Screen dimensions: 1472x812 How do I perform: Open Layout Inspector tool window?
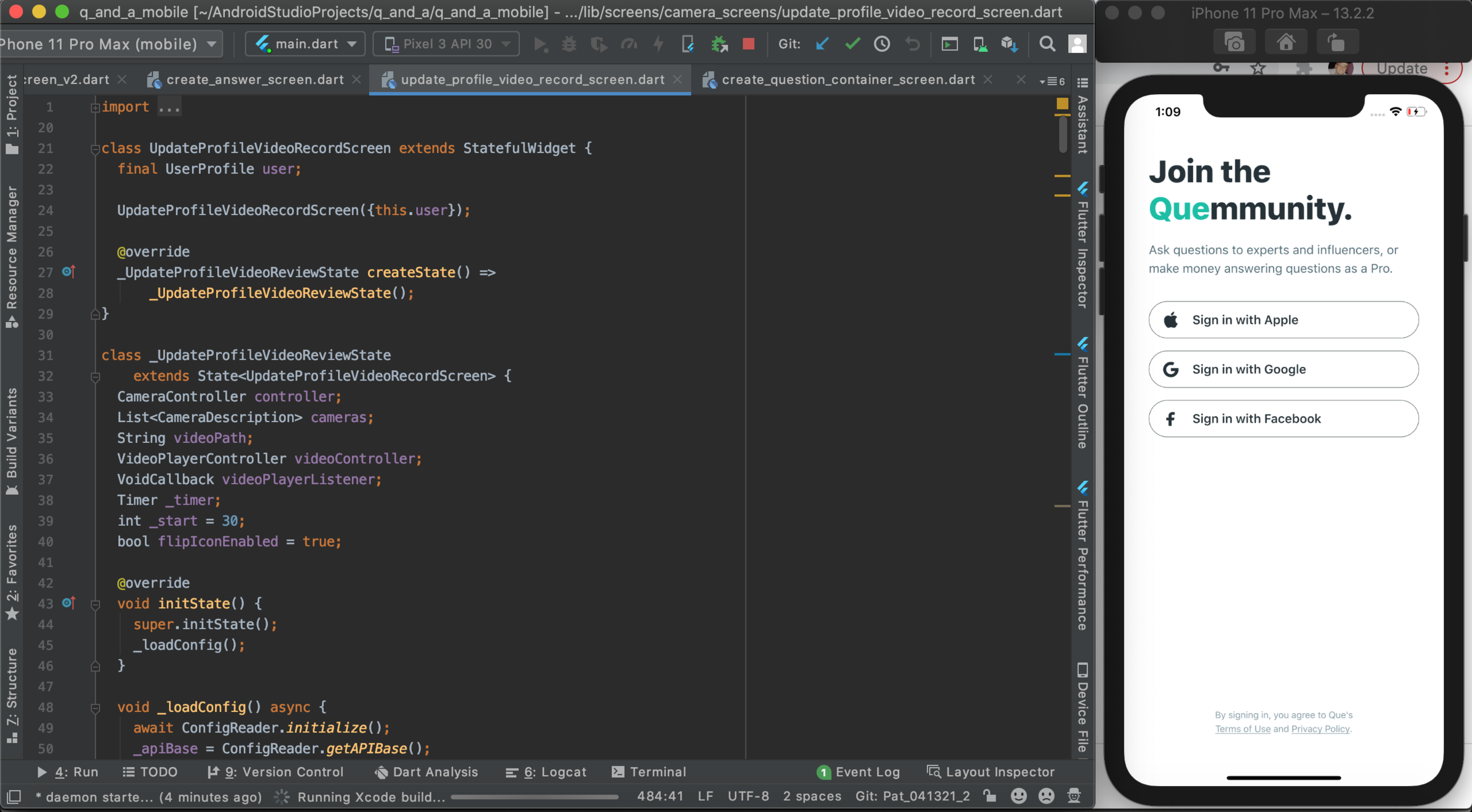coord(990,772)
